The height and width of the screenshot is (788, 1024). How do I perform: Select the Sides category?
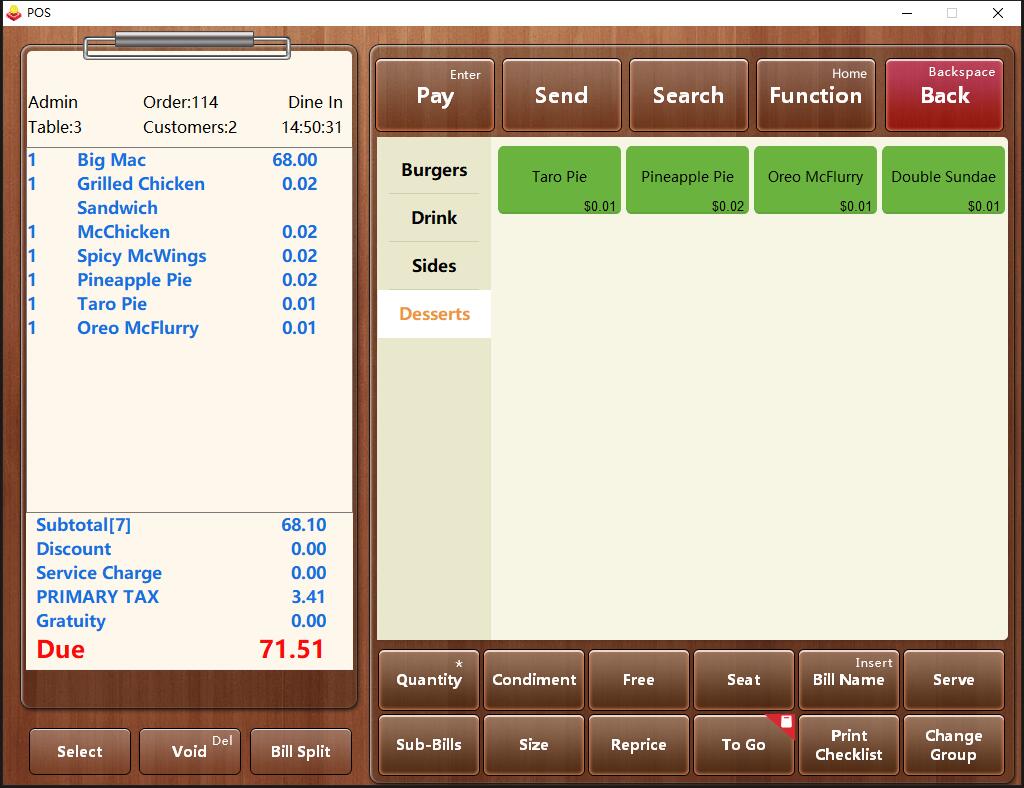pyautogui.click(x=433, y=266)
